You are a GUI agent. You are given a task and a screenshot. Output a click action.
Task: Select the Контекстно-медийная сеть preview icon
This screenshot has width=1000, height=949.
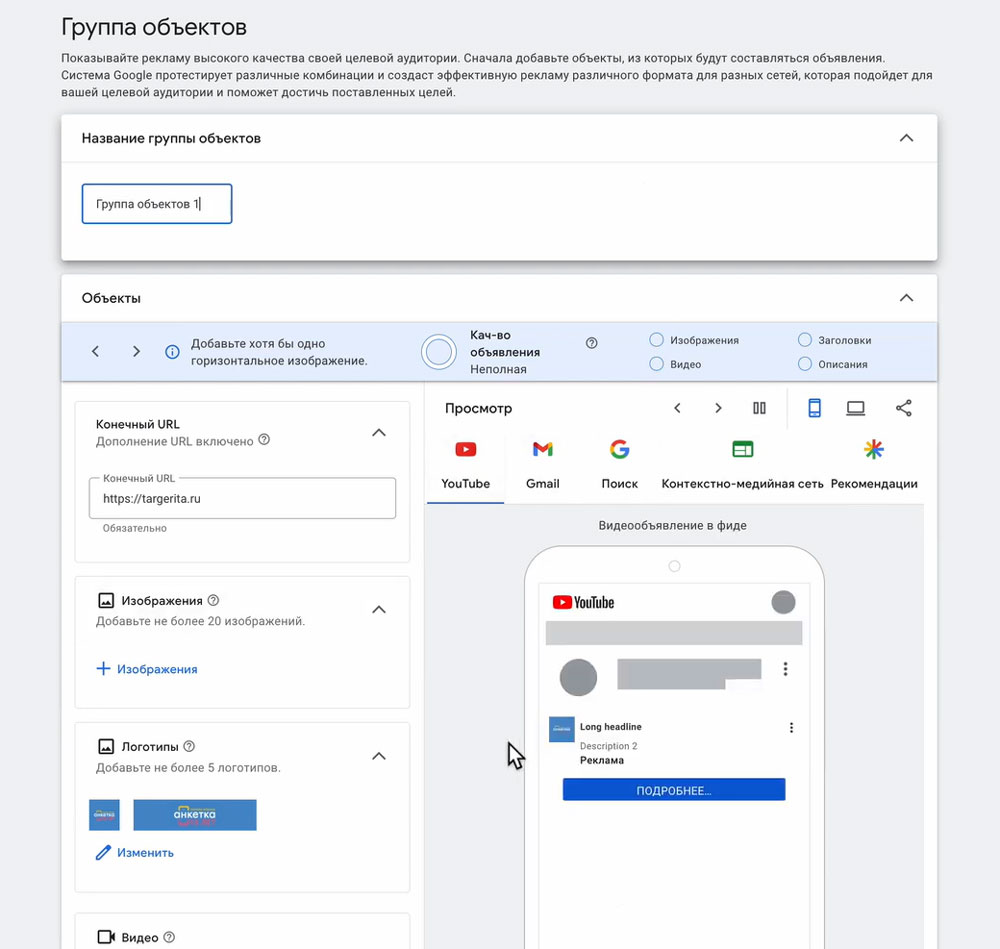click(742, 449)
